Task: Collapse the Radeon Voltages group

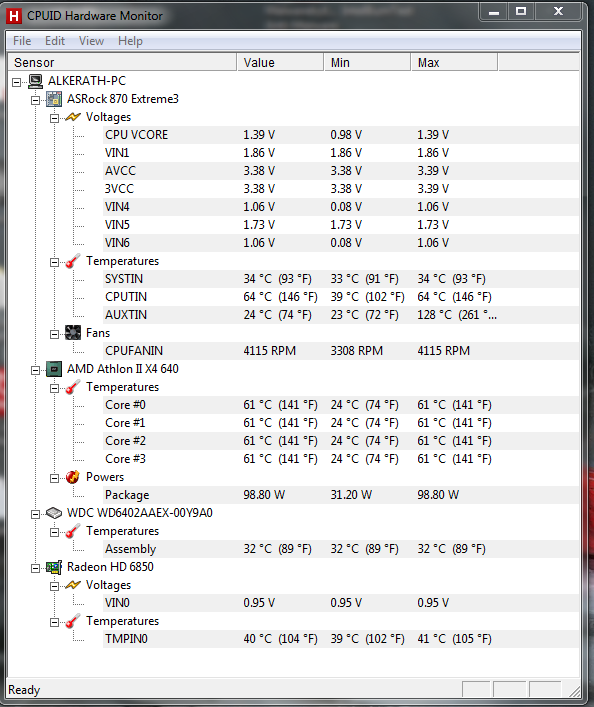Action: click(x=54, y=586)
